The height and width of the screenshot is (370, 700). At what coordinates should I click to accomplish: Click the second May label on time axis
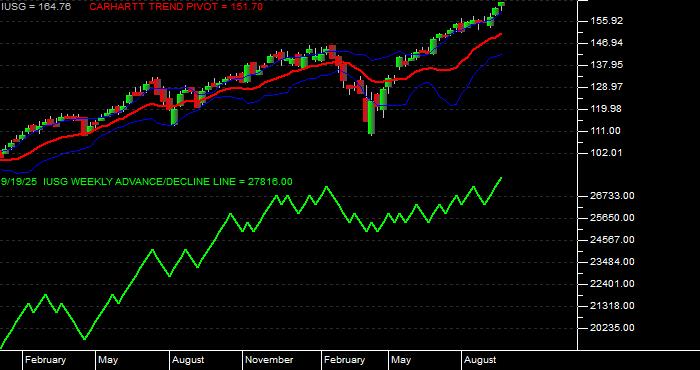tap(401, 360)
